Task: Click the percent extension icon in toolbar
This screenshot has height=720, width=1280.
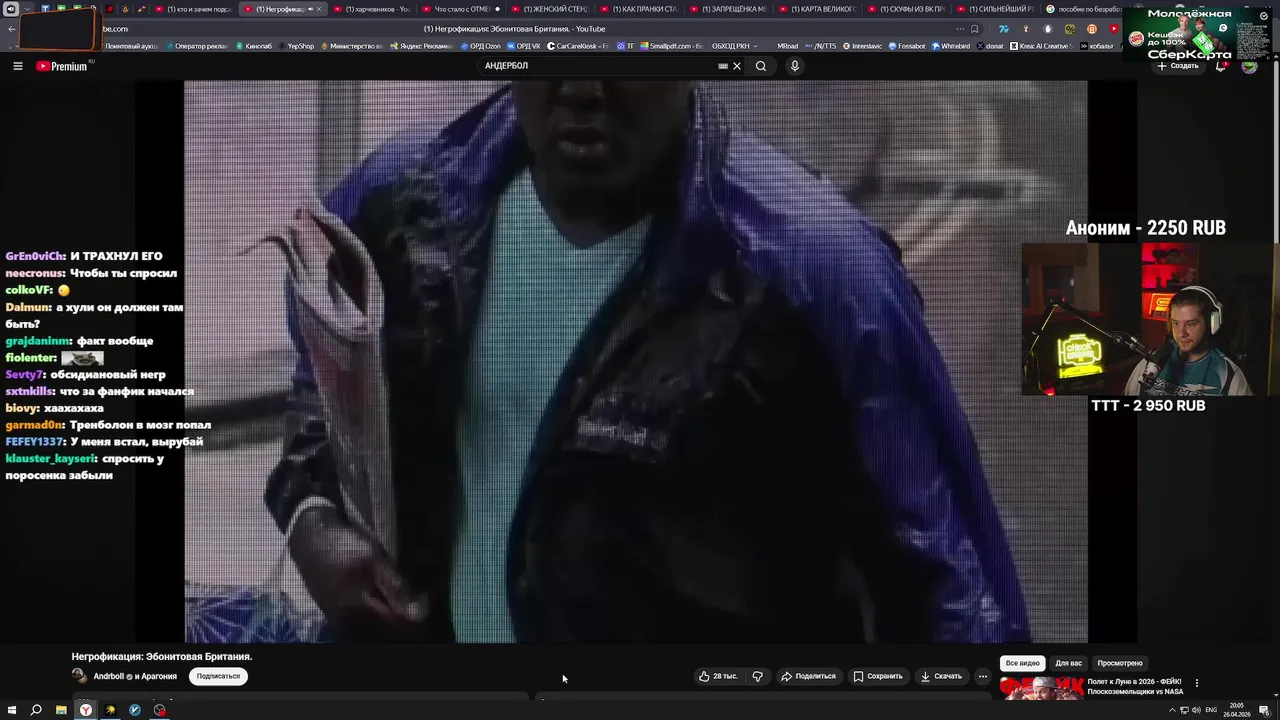Action: [x=1070, y=29]
